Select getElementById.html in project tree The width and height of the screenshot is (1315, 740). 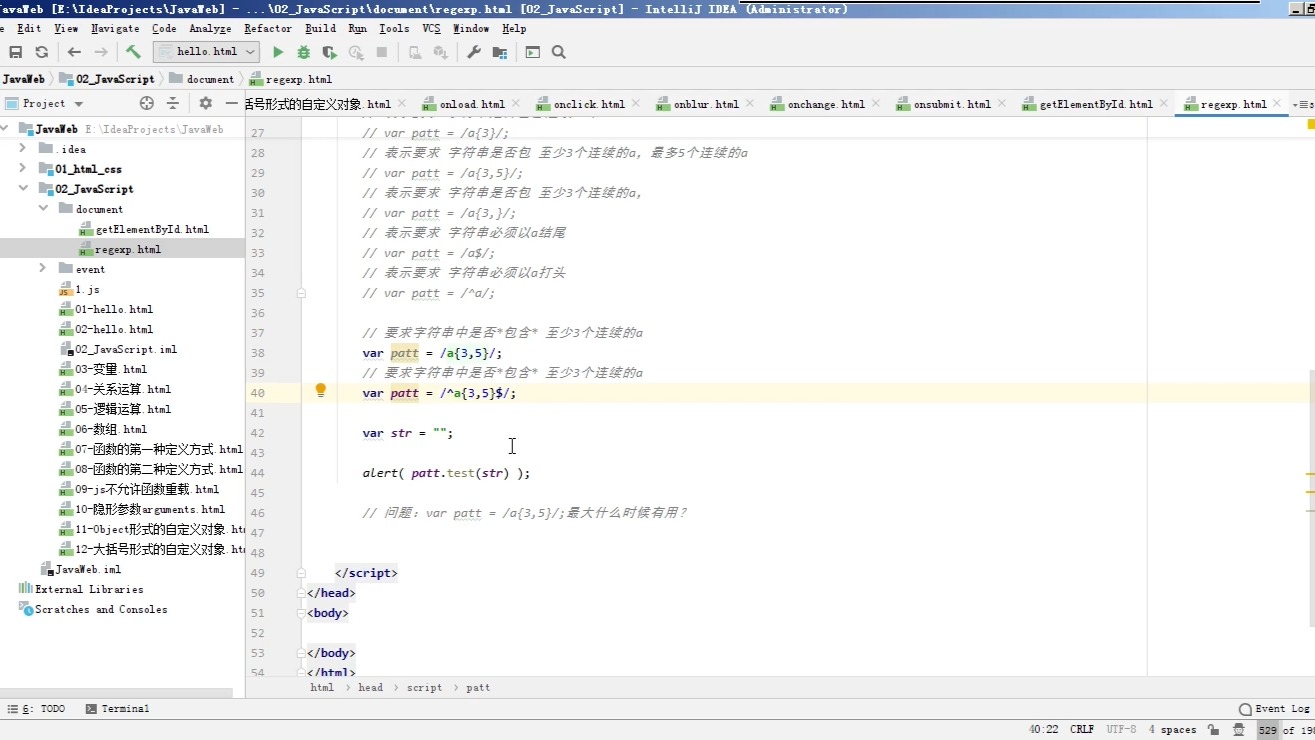tap(152, 229)
